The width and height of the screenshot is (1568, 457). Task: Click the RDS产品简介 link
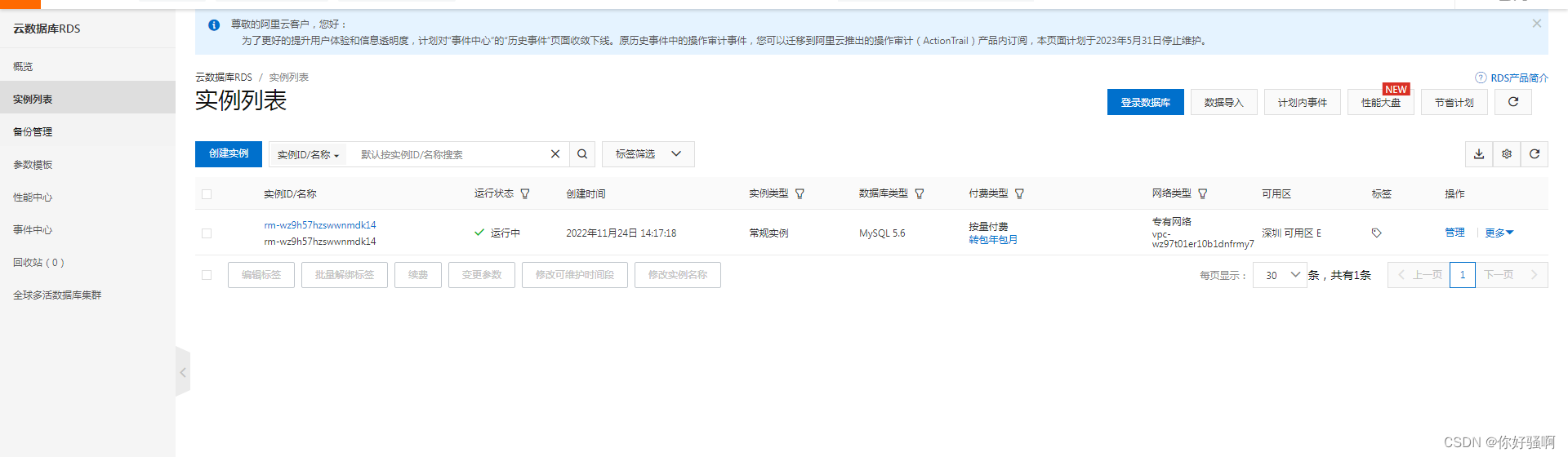pyautogui.click(x=1519, y=78)
